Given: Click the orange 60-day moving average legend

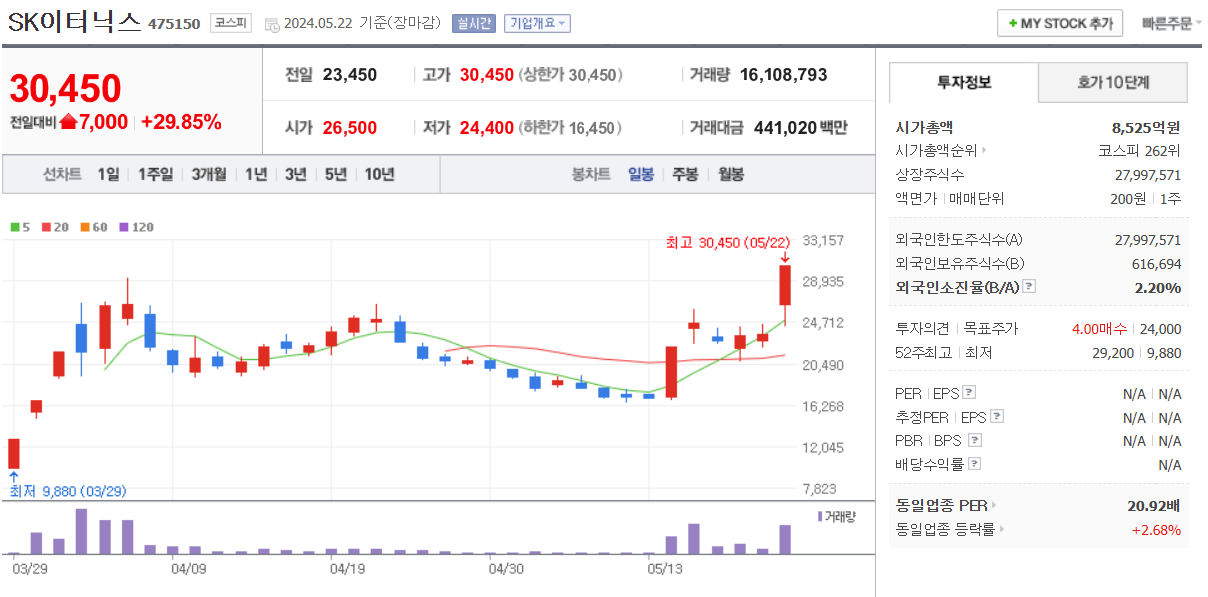Looking at the screenshot, I should (93, 227).
